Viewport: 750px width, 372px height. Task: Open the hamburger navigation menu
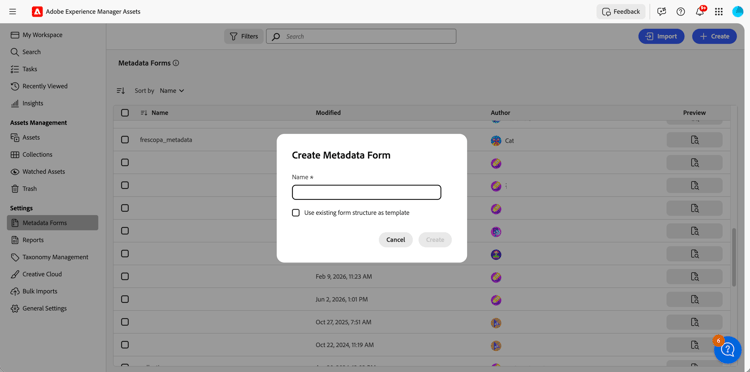click(13, 11)
